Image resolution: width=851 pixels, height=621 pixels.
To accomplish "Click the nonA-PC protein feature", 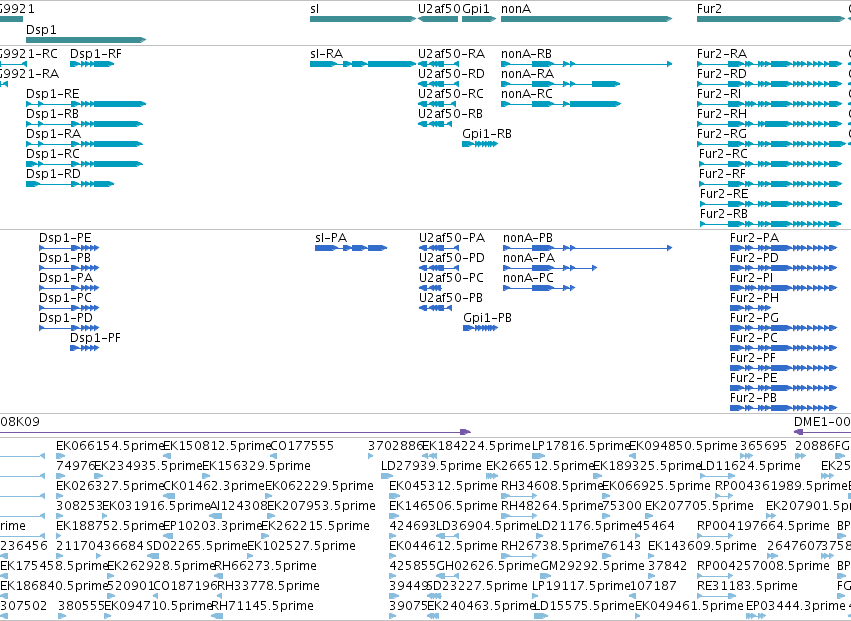I will (539, 288).
